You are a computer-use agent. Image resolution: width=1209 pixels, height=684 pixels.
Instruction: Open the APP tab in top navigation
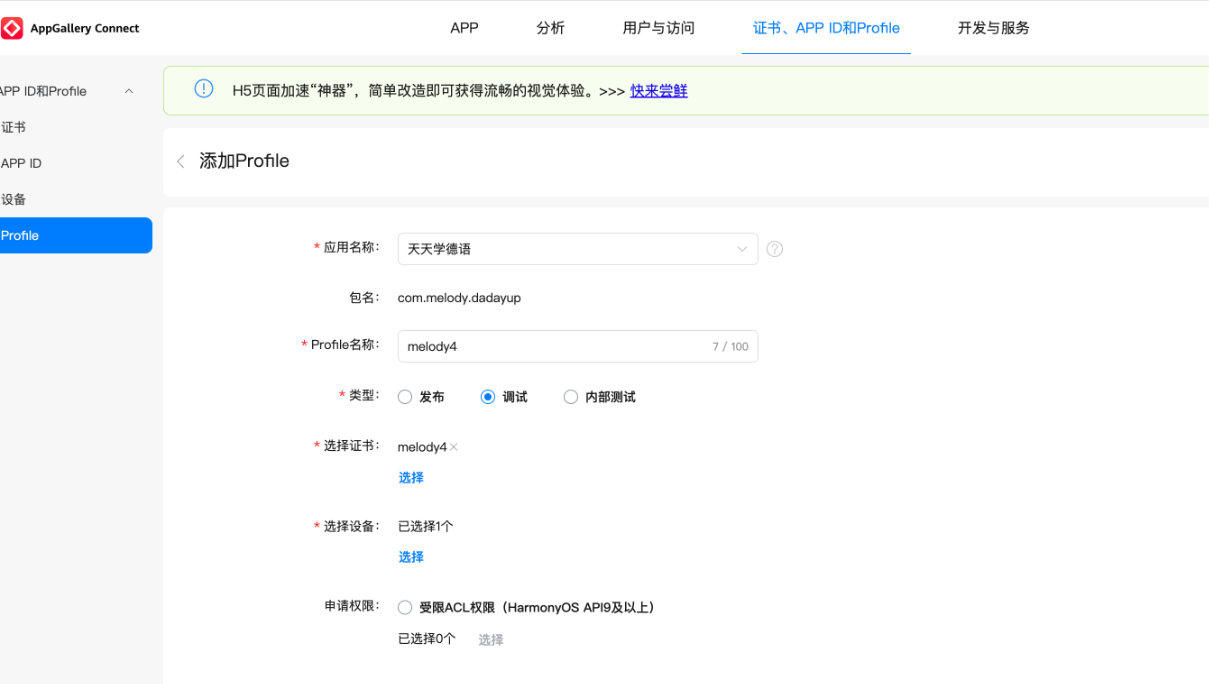click(464, 28)
